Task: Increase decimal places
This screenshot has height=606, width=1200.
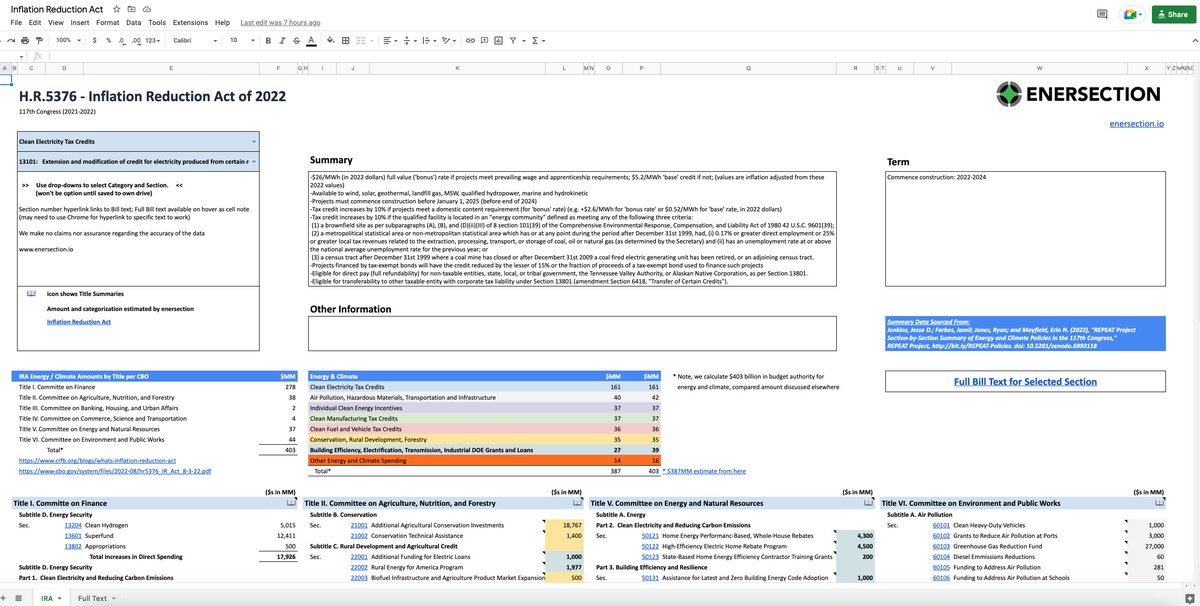Action: coord(136,40)
